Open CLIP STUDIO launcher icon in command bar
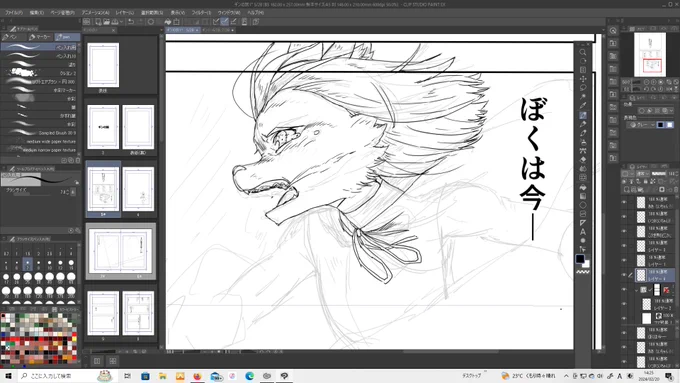The height and width of the screenshot is (383, 680). point(86,22)
